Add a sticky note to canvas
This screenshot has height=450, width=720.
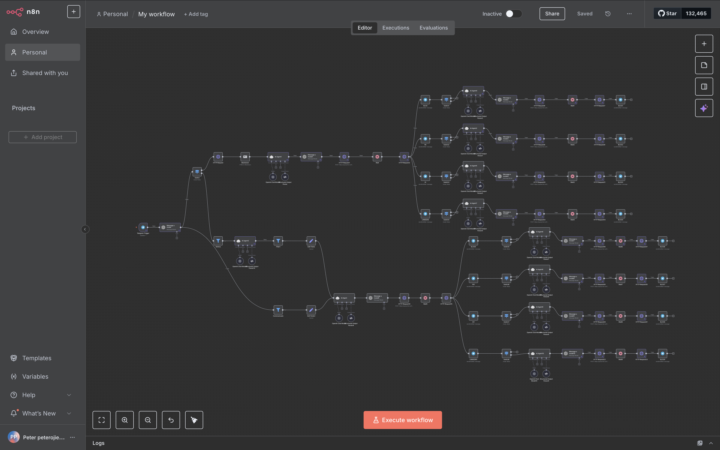coord(704,65)
